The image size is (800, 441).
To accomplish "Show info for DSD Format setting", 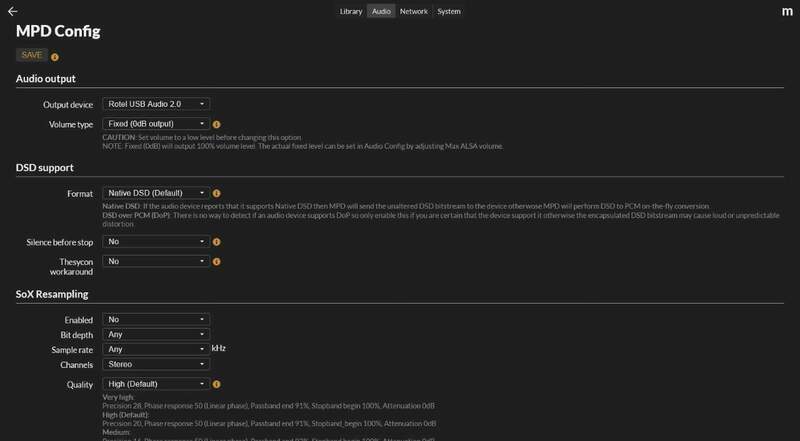I will pos(217,193).
